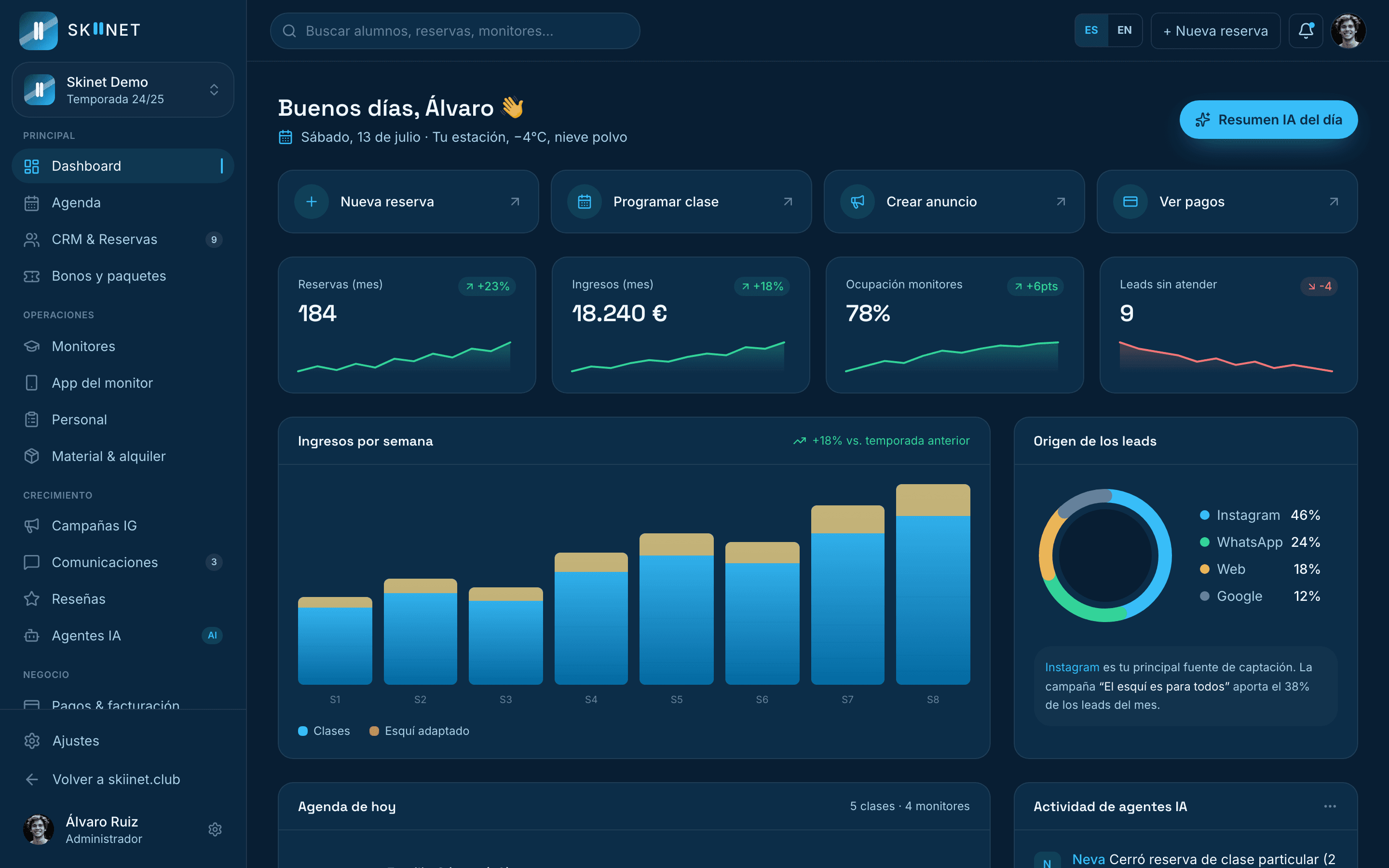The height and width of the screenshot is (868, 1389).
Task: Click the Instagram link in leads insight
Action: pyautogui.click(x=1072, y=667)
